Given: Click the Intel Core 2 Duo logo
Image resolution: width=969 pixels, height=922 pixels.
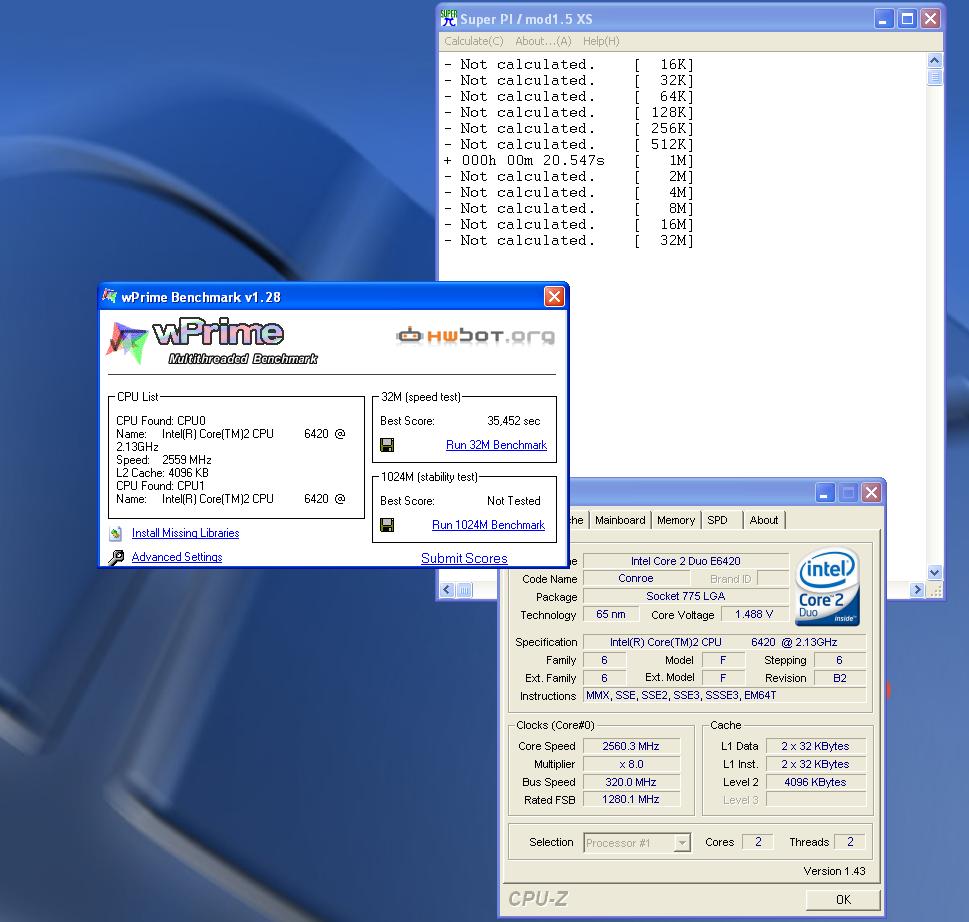Looking at the screenshot, I should [x=827, y=587].
